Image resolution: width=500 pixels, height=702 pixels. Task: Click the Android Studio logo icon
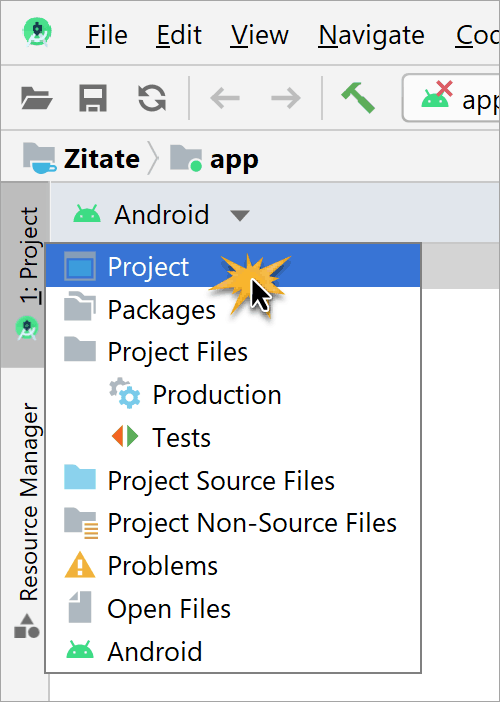coord(37,33)
